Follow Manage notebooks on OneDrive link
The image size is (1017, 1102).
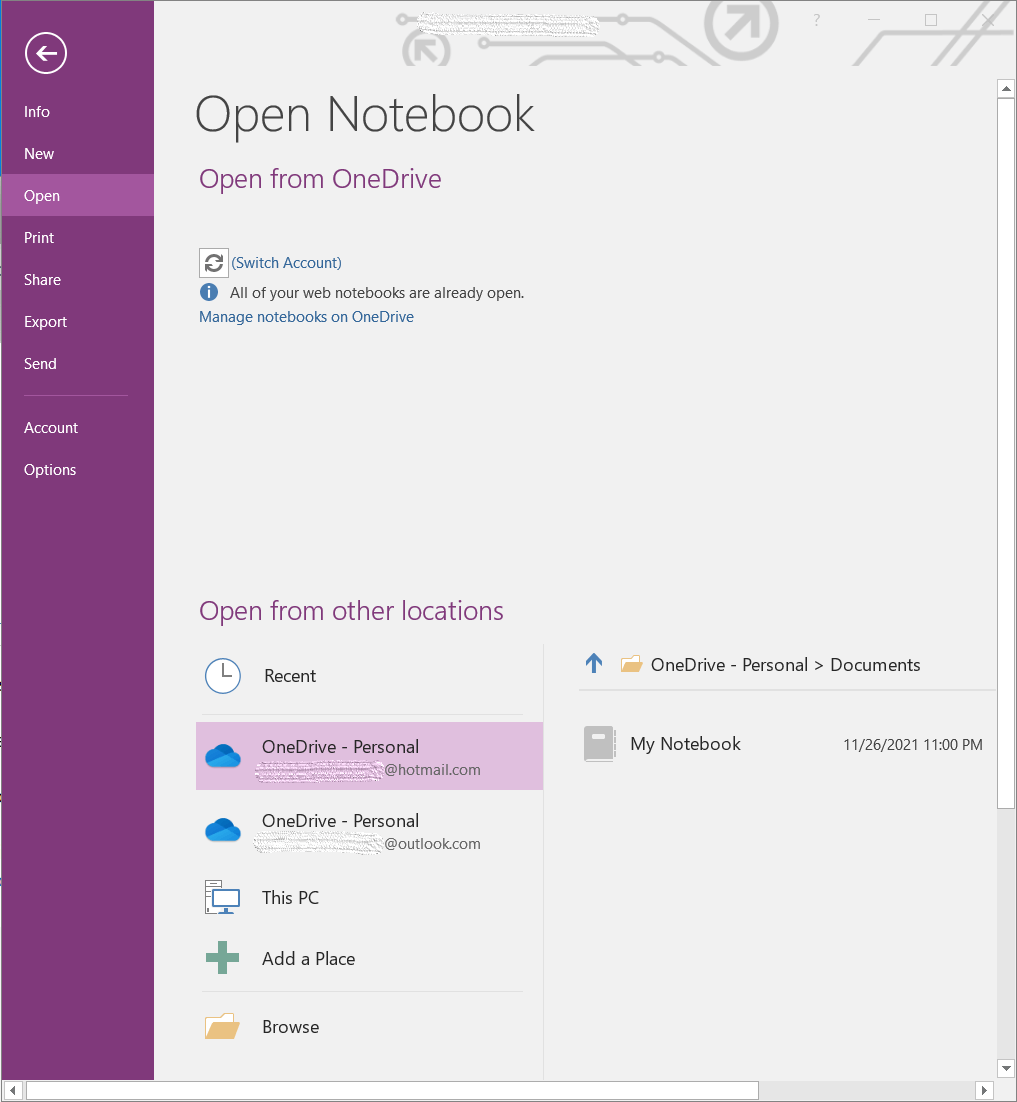(x=306, y=317)
